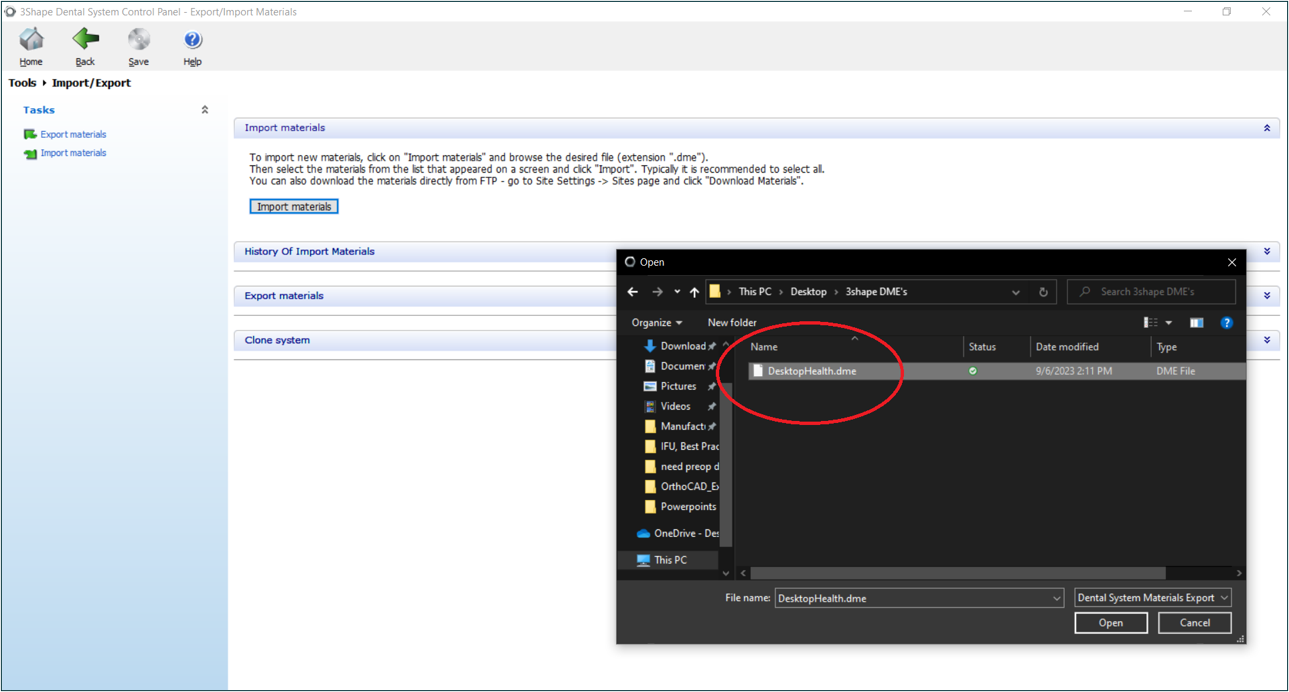This screenshot has height=692, width=1289.
Task: Click 3shape DME's in the address path
Action: [x=876, y=292]
